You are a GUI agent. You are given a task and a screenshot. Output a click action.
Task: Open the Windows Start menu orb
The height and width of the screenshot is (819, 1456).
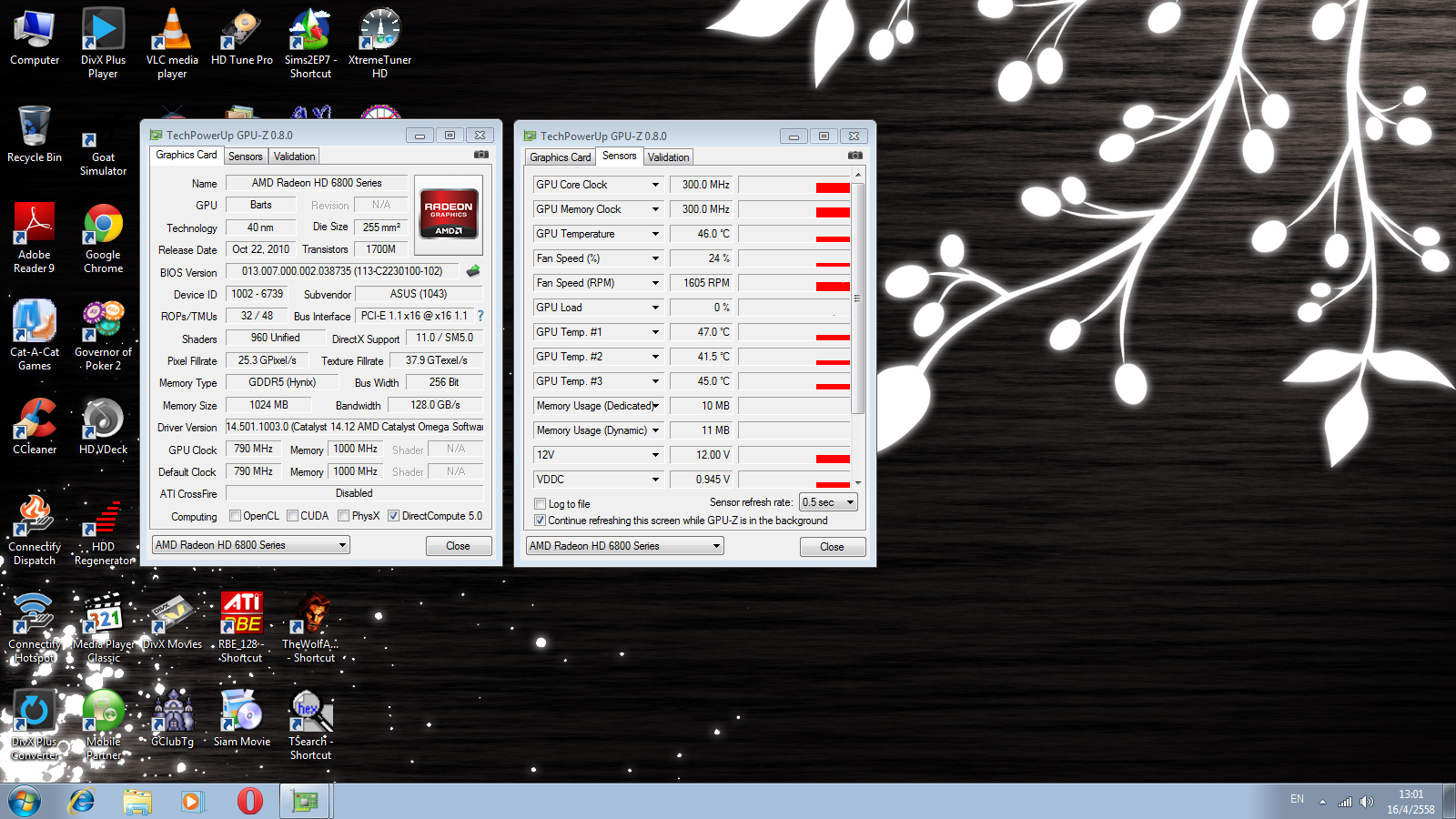(x=25, y=801)
